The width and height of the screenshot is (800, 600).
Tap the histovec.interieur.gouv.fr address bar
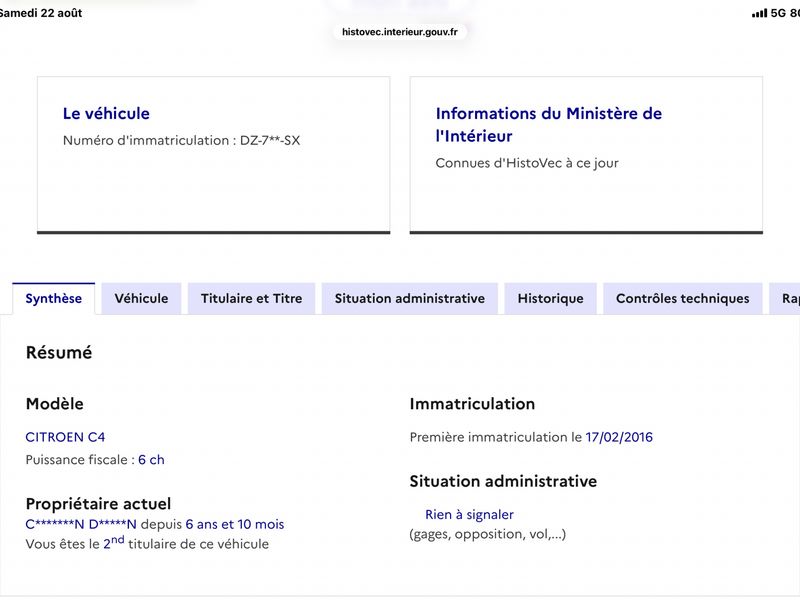[x=399, y=32]
